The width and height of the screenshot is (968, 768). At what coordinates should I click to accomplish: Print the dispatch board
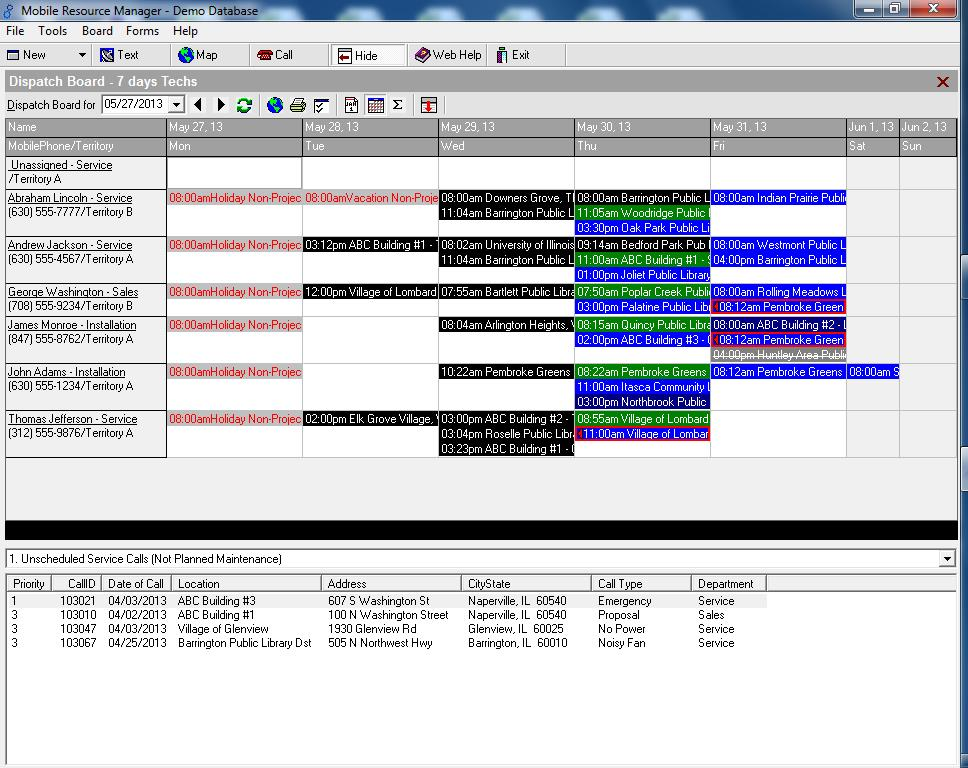[x=296, y=105]
